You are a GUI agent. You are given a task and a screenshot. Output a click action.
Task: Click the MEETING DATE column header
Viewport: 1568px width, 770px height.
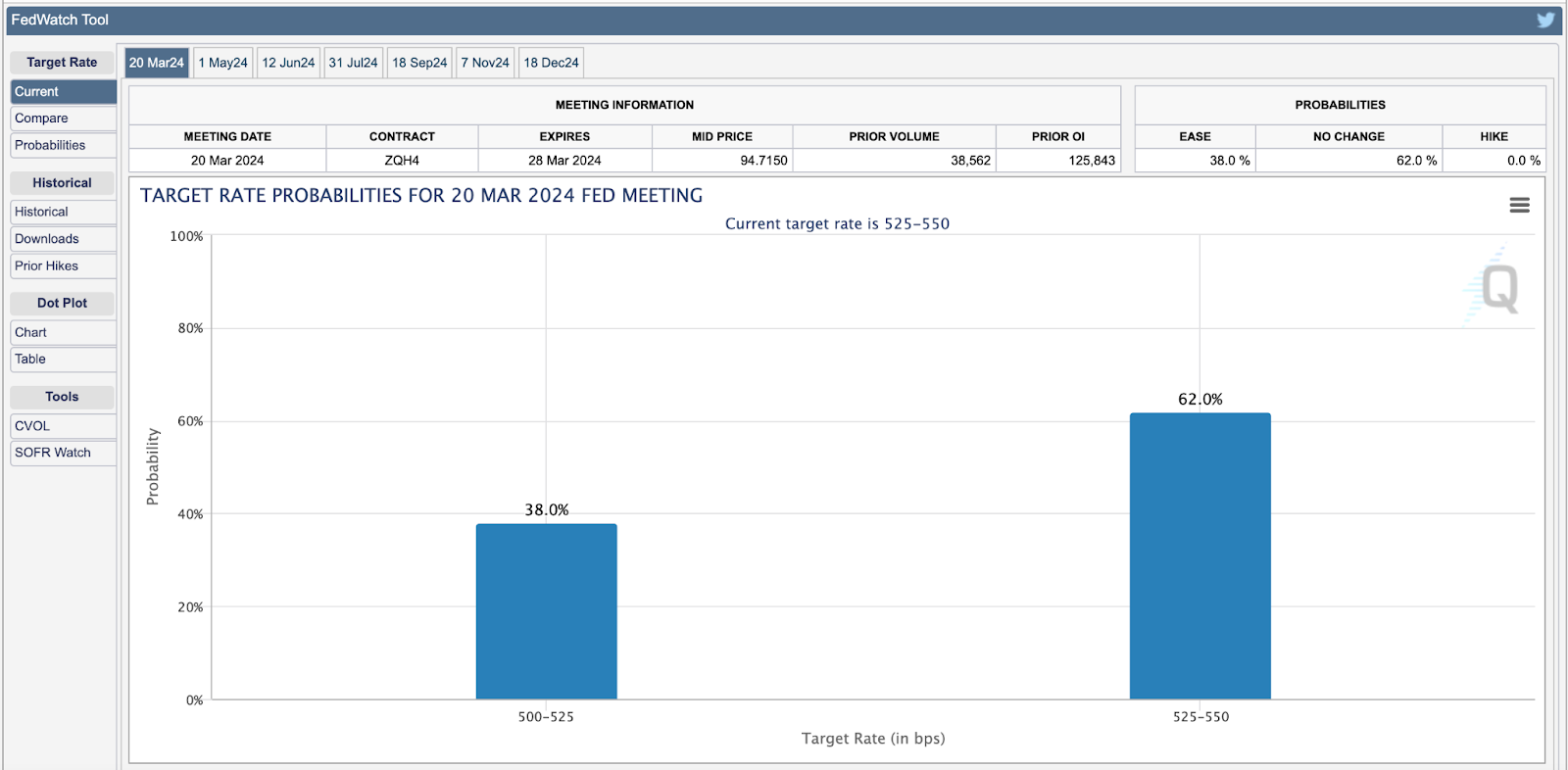point(227,137)
